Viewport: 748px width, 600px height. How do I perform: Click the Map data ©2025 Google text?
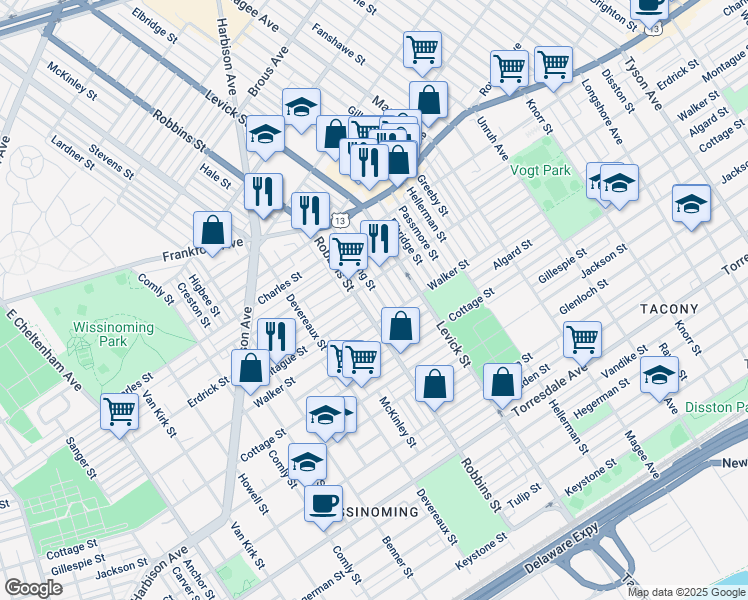(687, 593)
